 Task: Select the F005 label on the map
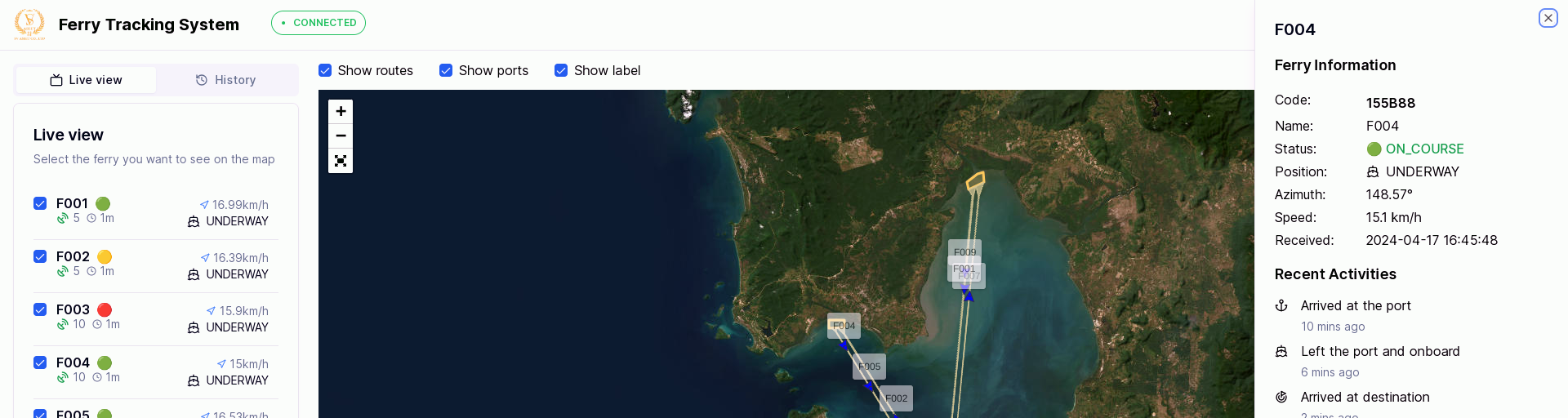point(869,367)
